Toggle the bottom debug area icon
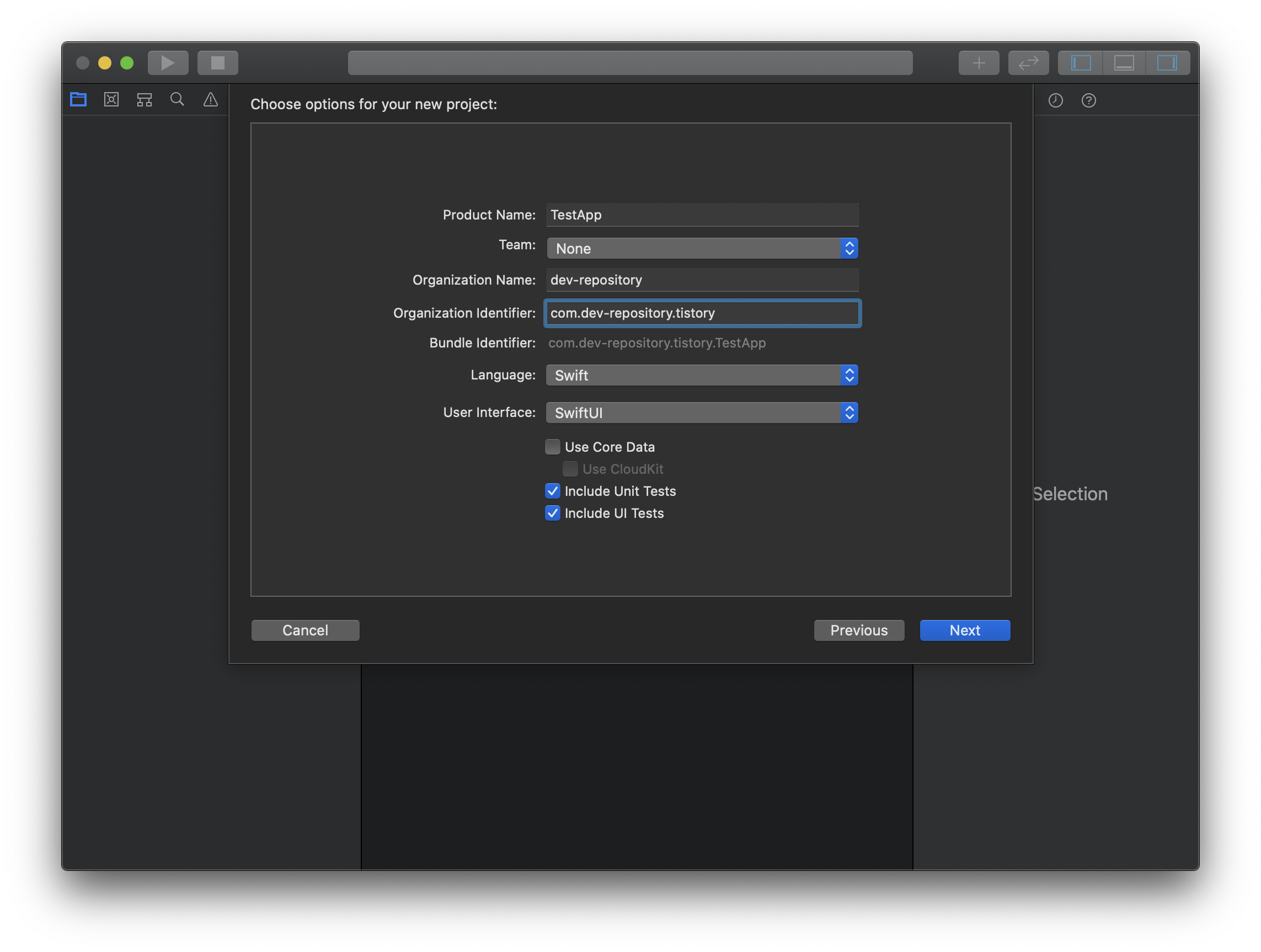 coord(1124,63)
